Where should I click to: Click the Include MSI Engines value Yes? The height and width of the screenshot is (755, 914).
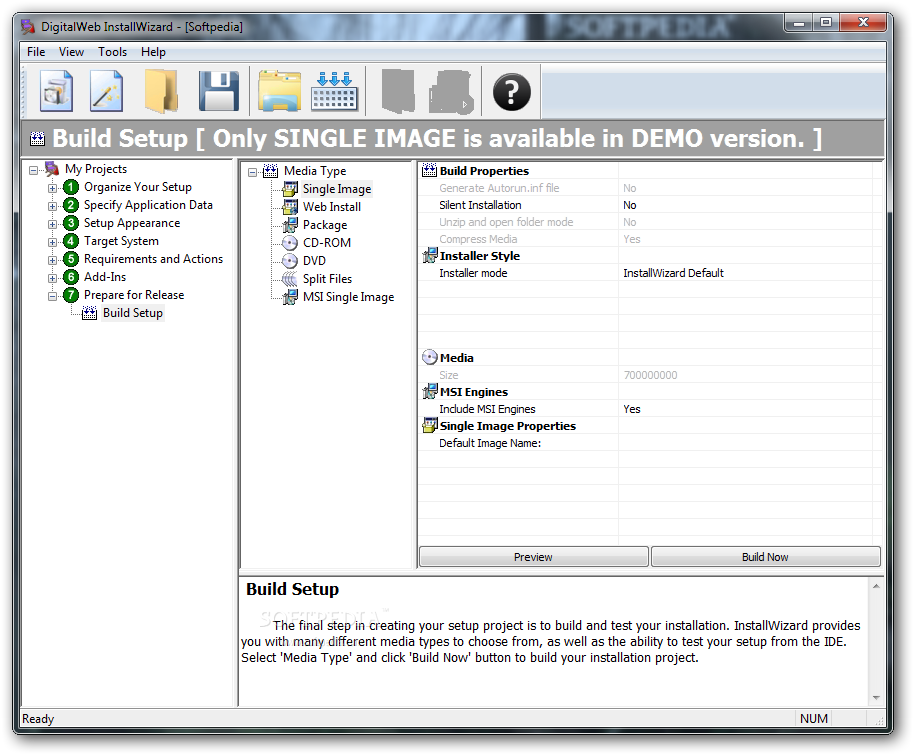point(631,409)
